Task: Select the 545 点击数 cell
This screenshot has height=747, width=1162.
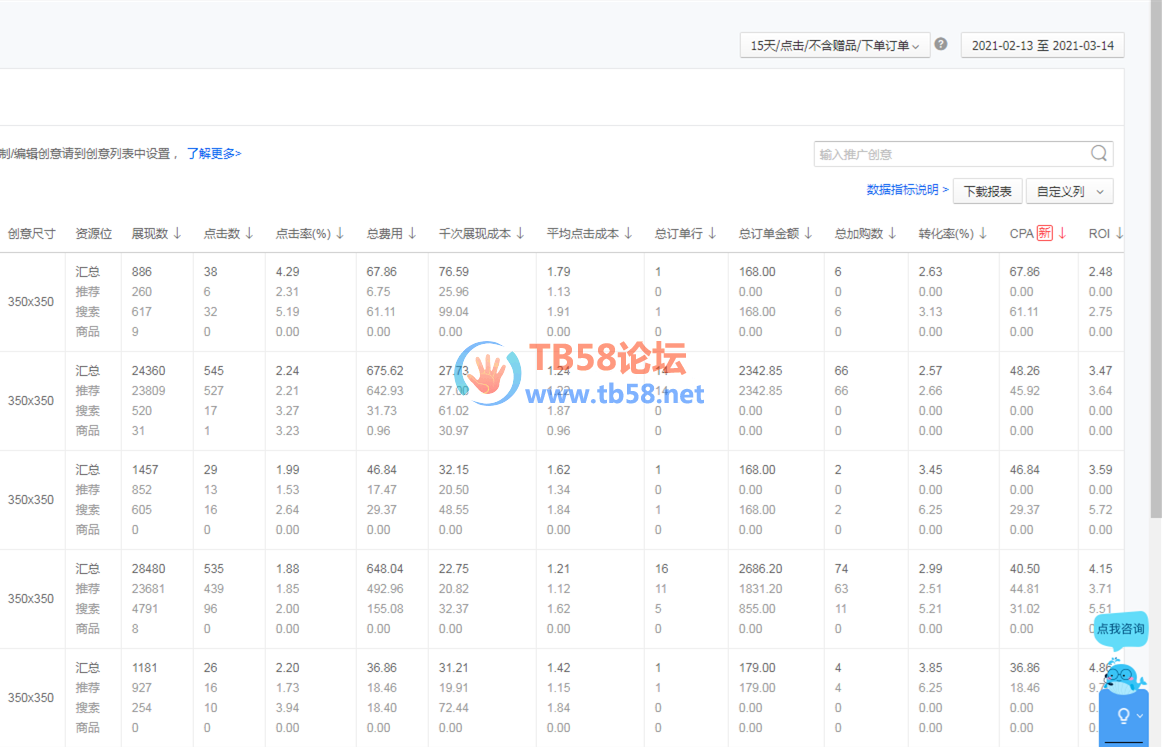Action: point(213,371)
